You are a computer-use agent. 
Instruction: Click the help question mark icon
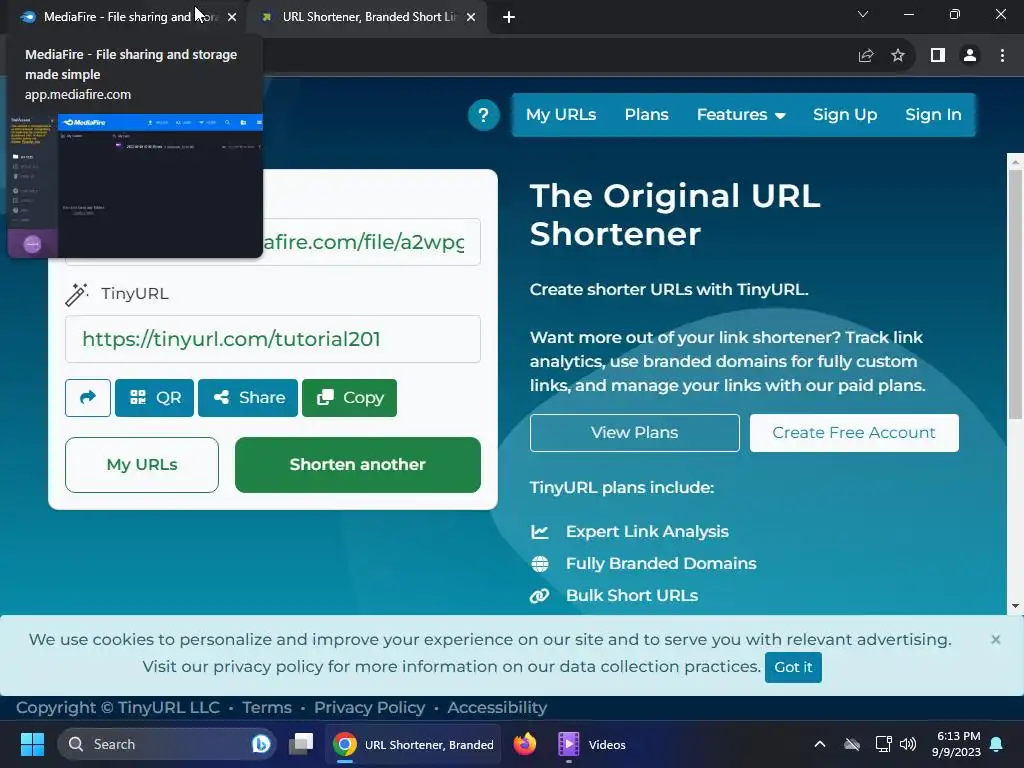(x=483, y=115)
